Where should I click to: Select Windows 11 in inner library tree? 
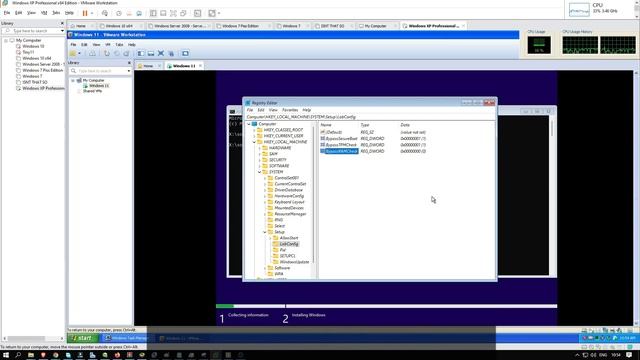click(99, 86)
